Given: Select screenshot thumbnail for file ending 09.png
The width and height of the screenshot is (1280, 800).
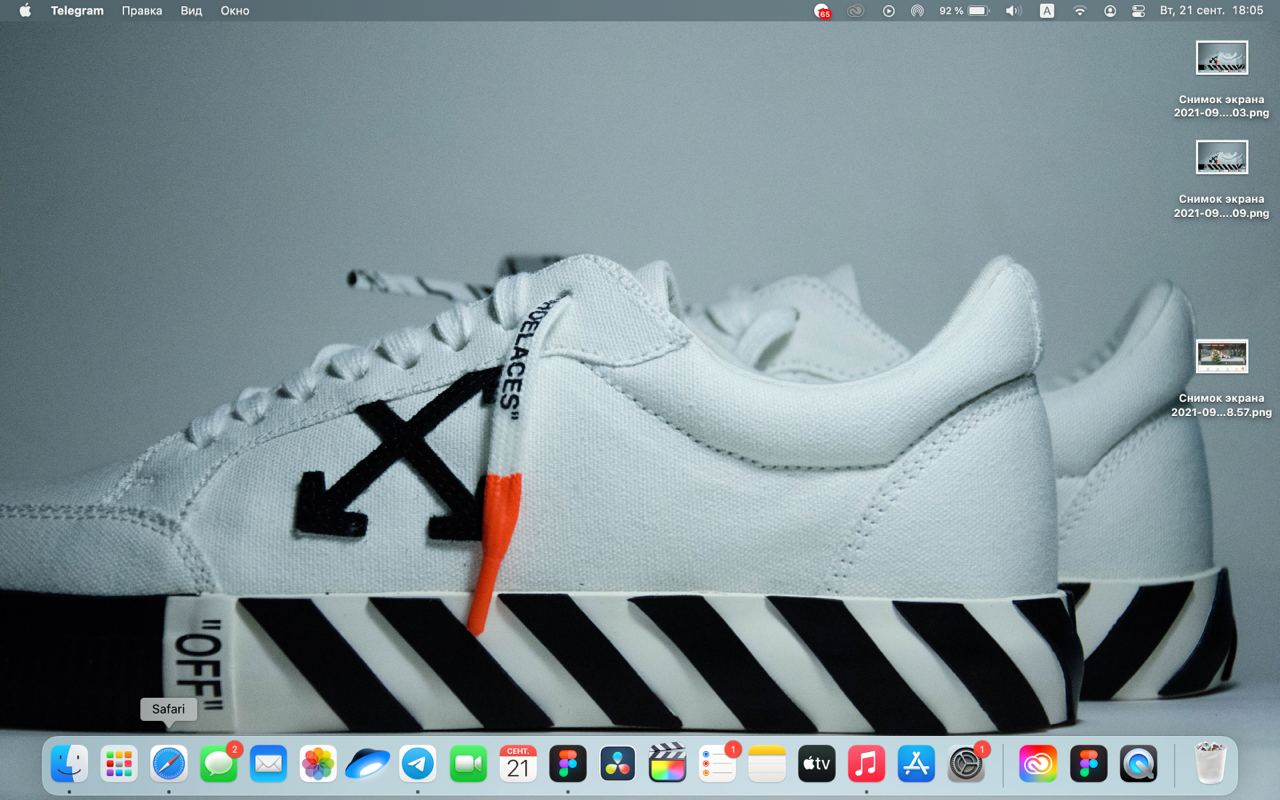Looking at the screenshot, I should 1222,157.
